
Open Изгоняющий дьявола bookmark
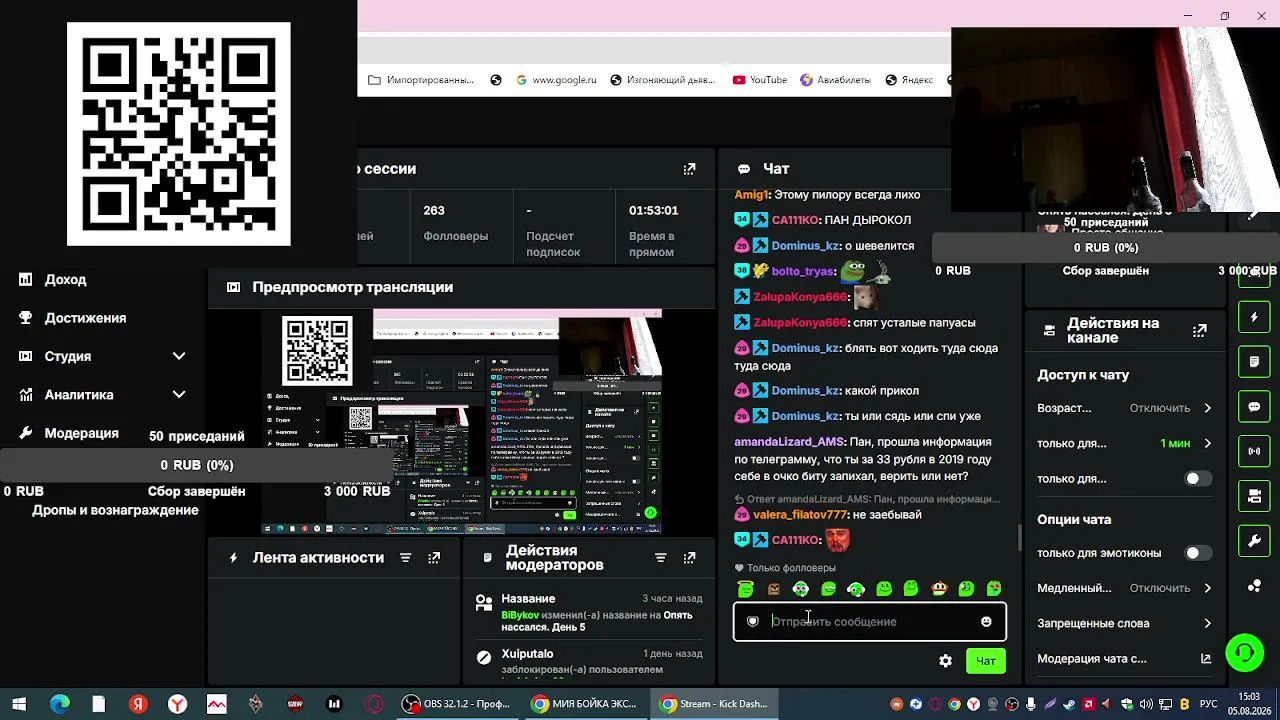coord(661,80)
